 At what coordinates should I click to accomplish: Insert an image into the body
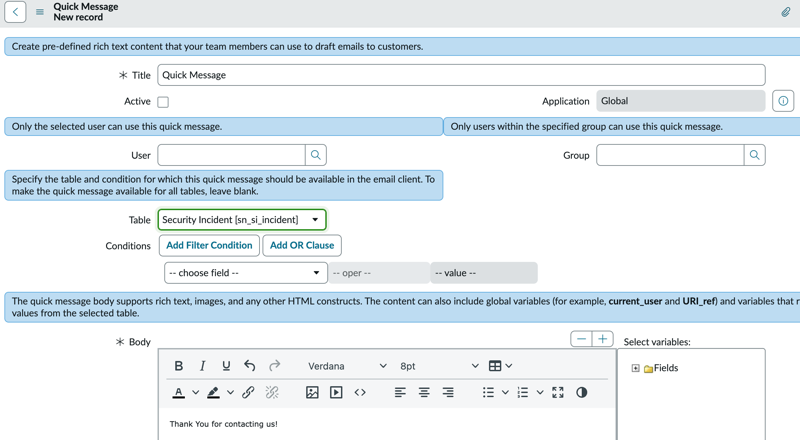[x=312, y=393]
